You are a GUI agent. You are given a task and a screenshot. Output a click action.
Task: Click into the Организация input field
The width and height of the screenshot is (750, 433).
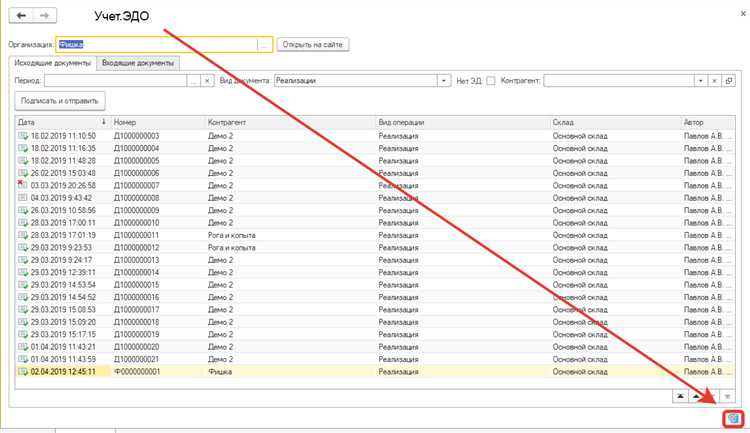pyautogui.click(x=156, y=45)
